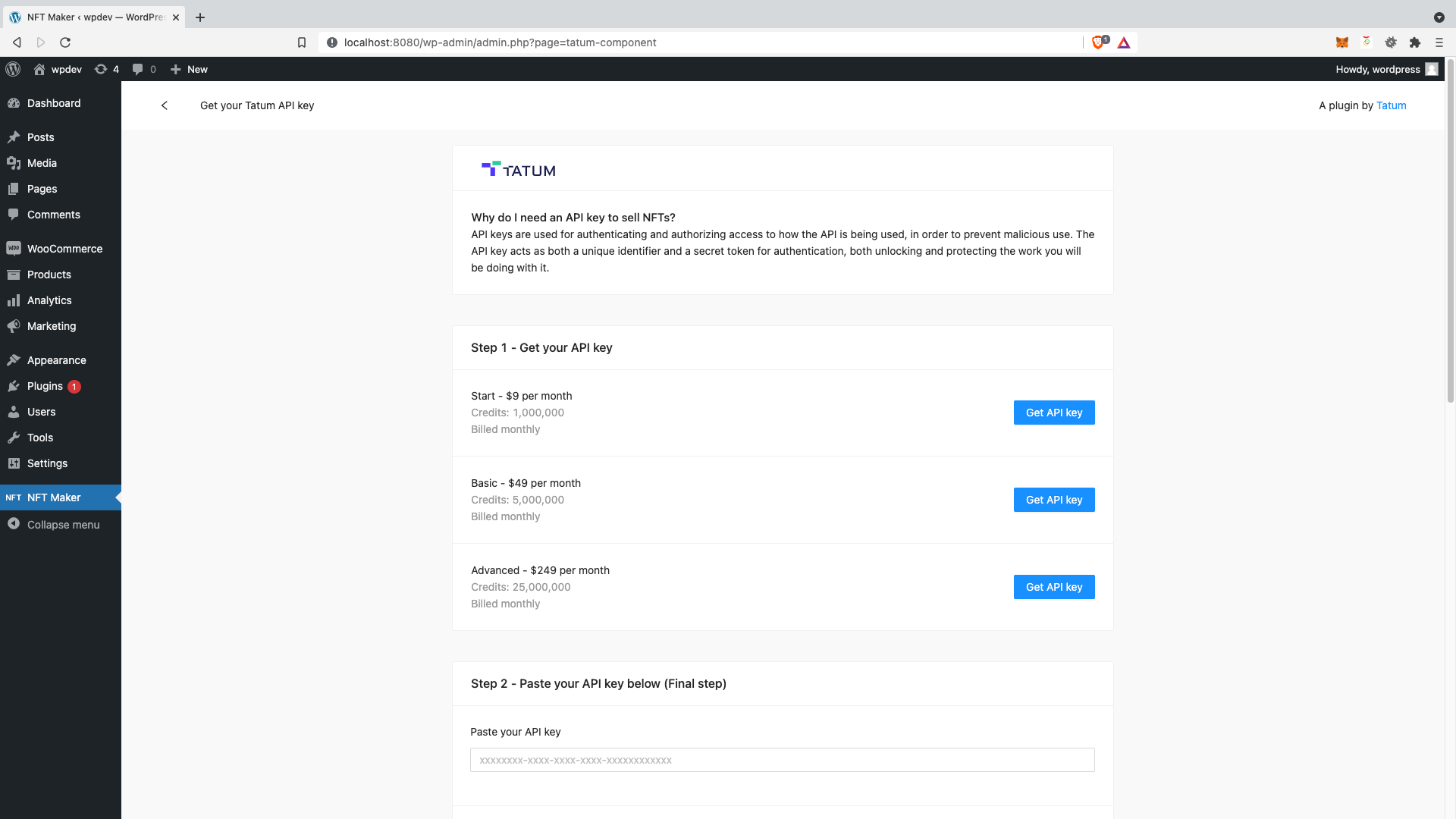This screenshot has height=819, width=1456.
Task: Collapse the WordPress admin sidebar menu
Action: tap(63, 524)
